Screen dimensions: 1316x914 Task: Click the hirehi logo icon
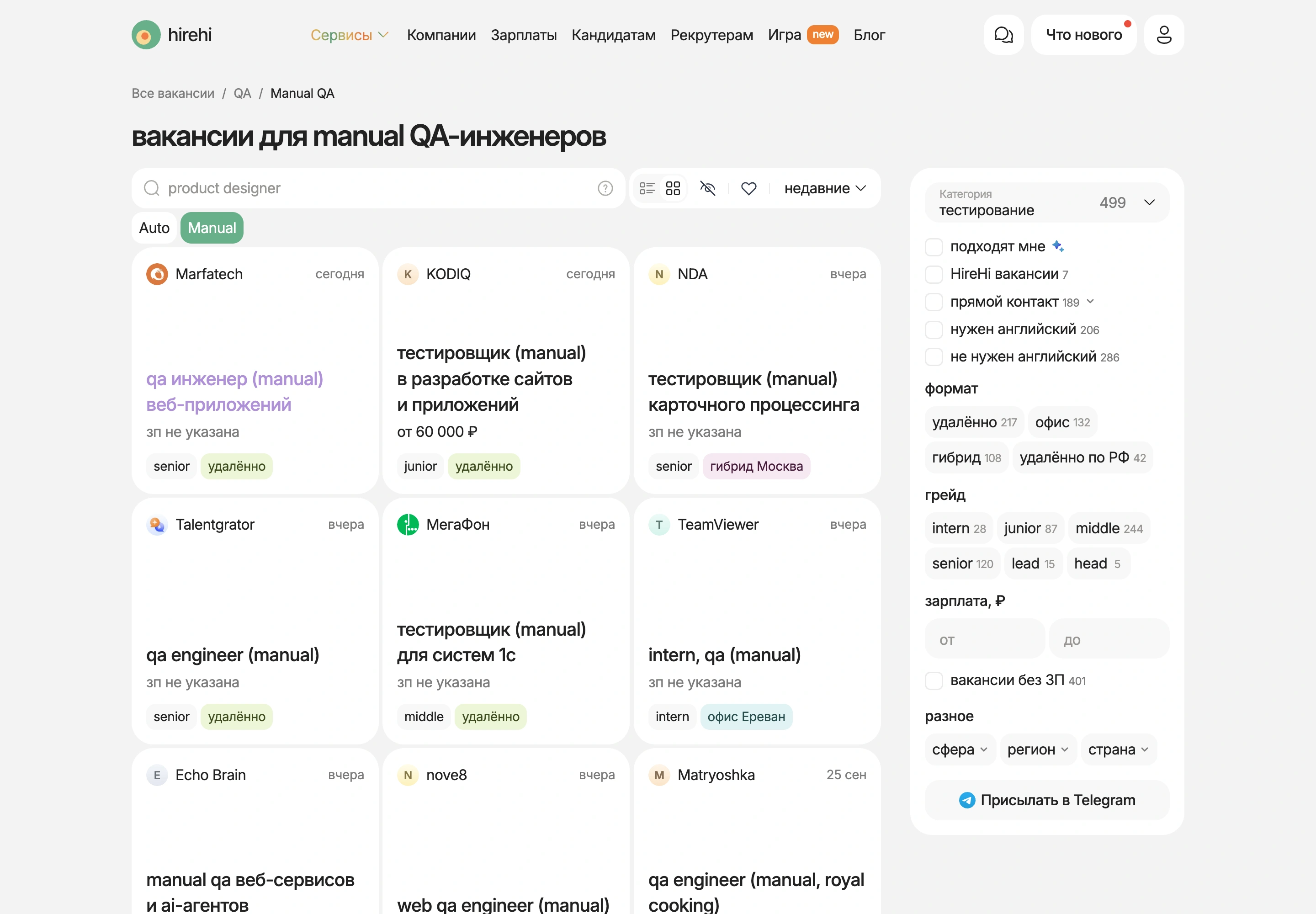(146, 35)
